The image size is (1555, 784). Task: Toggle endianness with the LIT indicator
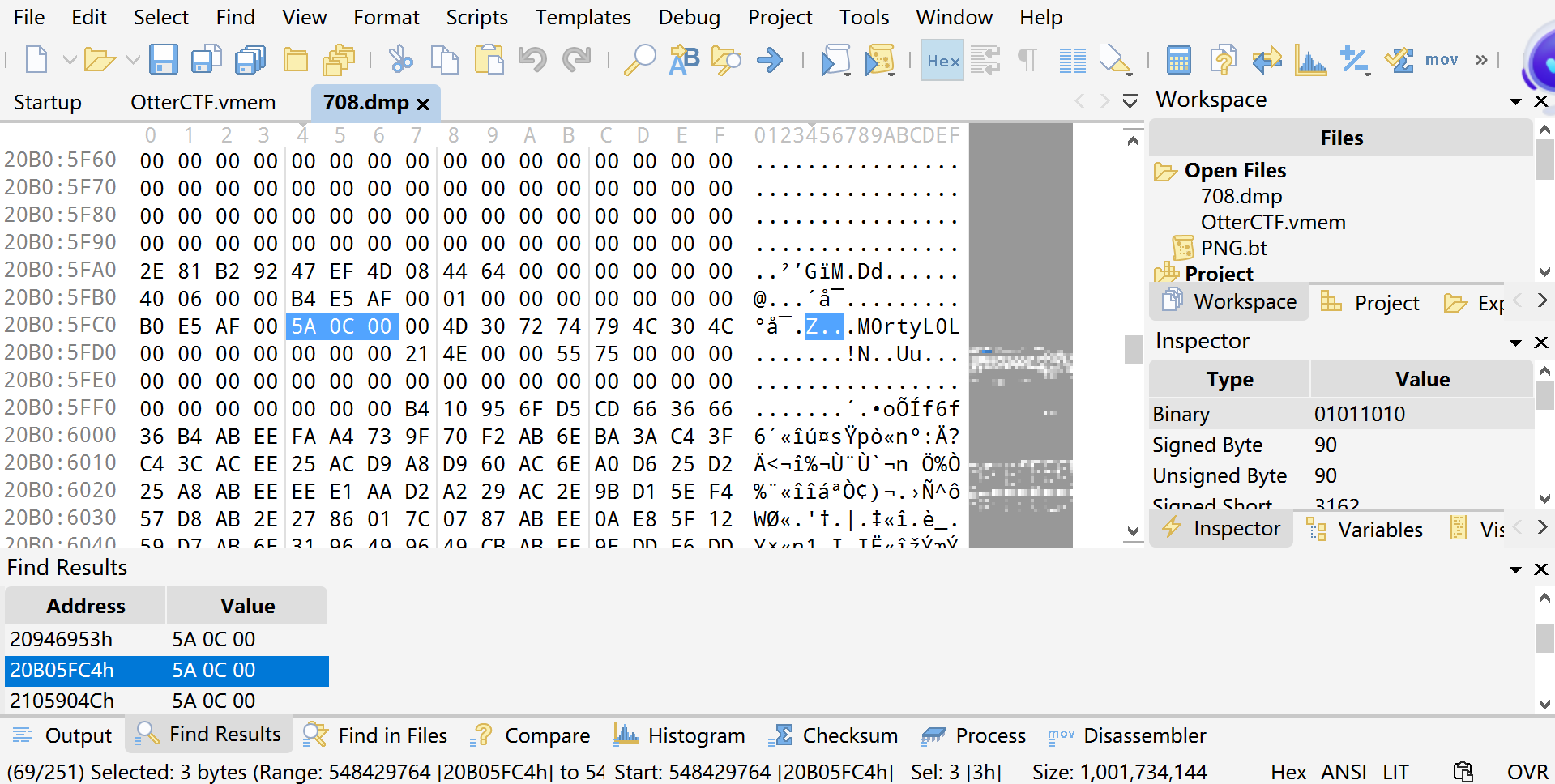[1395, 771]
